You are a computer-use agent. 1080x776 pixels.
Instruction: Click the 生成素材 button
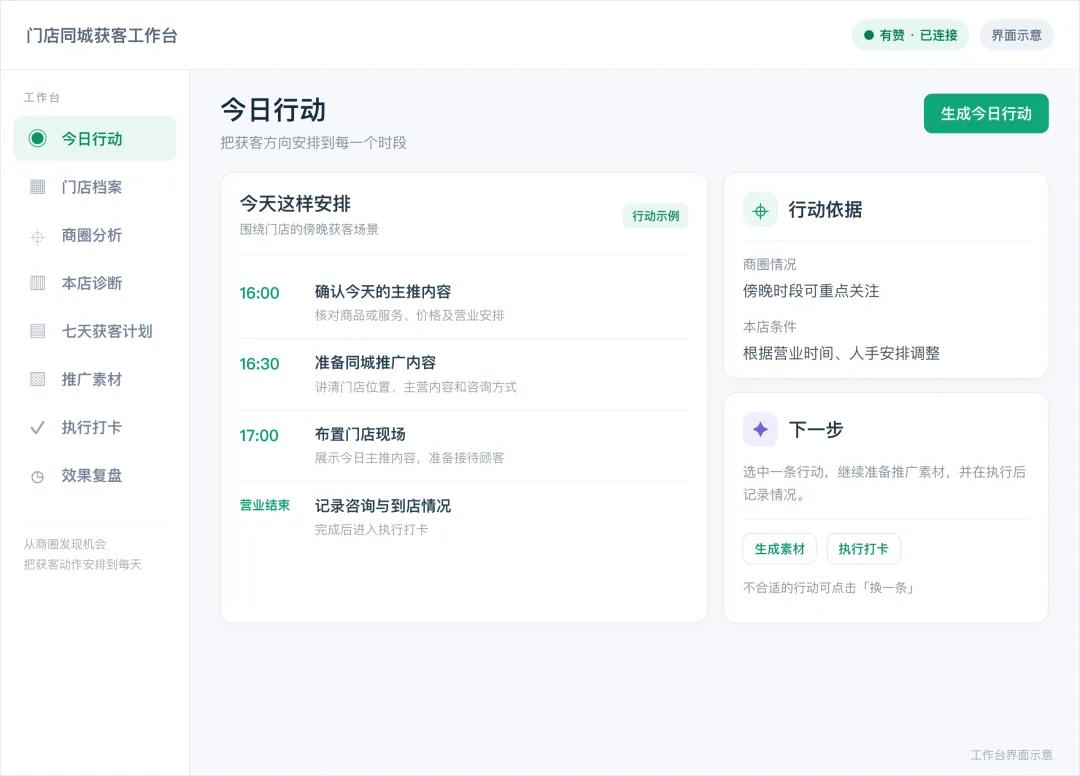click(780, 549)
